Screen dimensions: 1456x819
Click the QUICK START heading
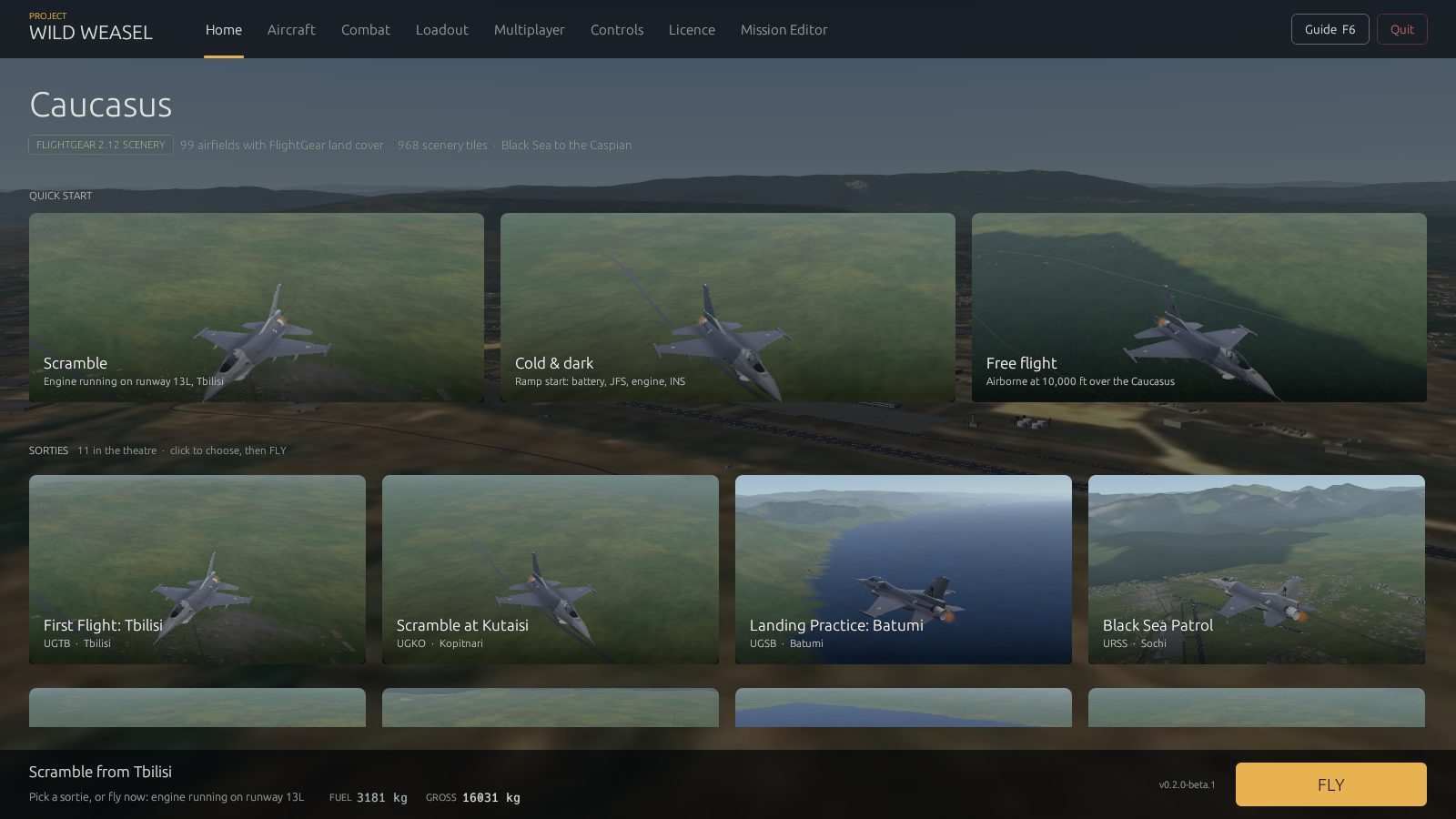(x=61, y=196)
